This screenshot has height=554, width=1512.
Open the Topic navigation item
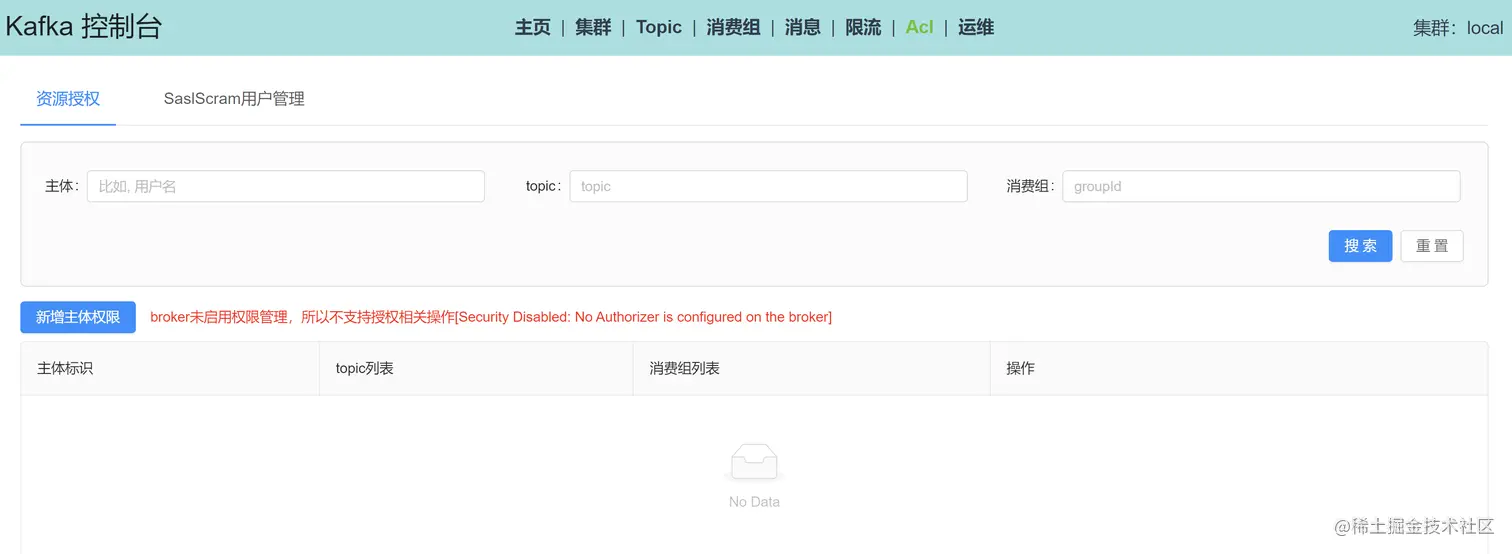(659, 27)
